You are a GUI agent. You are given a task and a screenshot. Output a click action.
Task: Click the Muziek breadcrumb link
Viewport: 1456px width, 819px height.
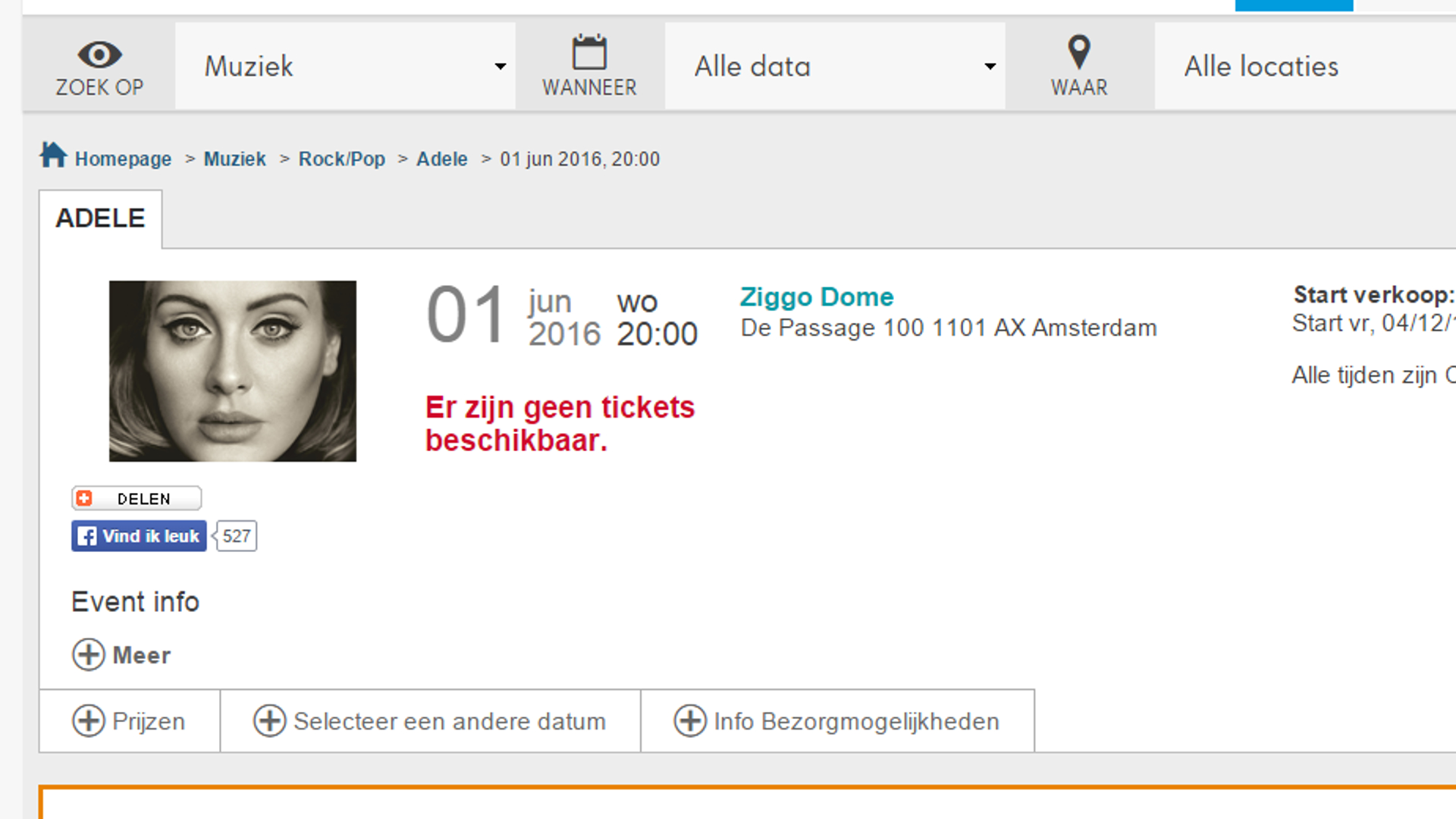click(234, 159)
